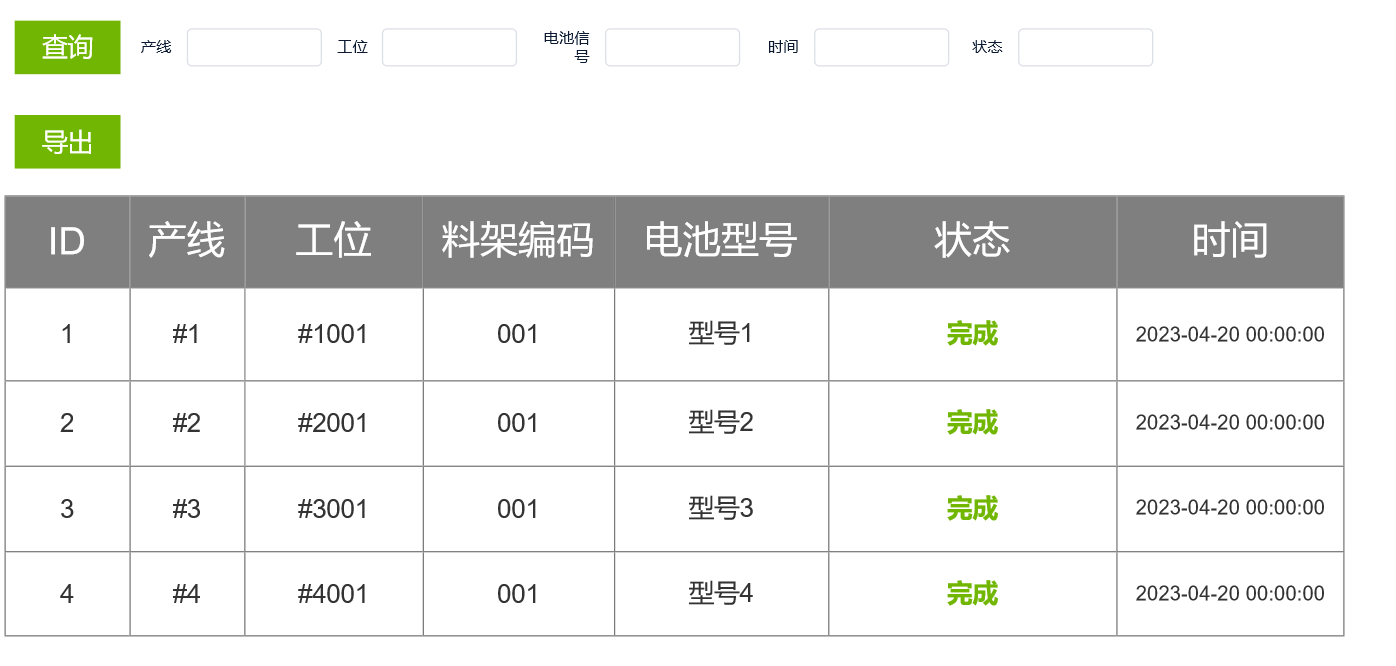This screenshot has height=666, width=1396.
Task: Click the 产线 column header
Action: 187,241
